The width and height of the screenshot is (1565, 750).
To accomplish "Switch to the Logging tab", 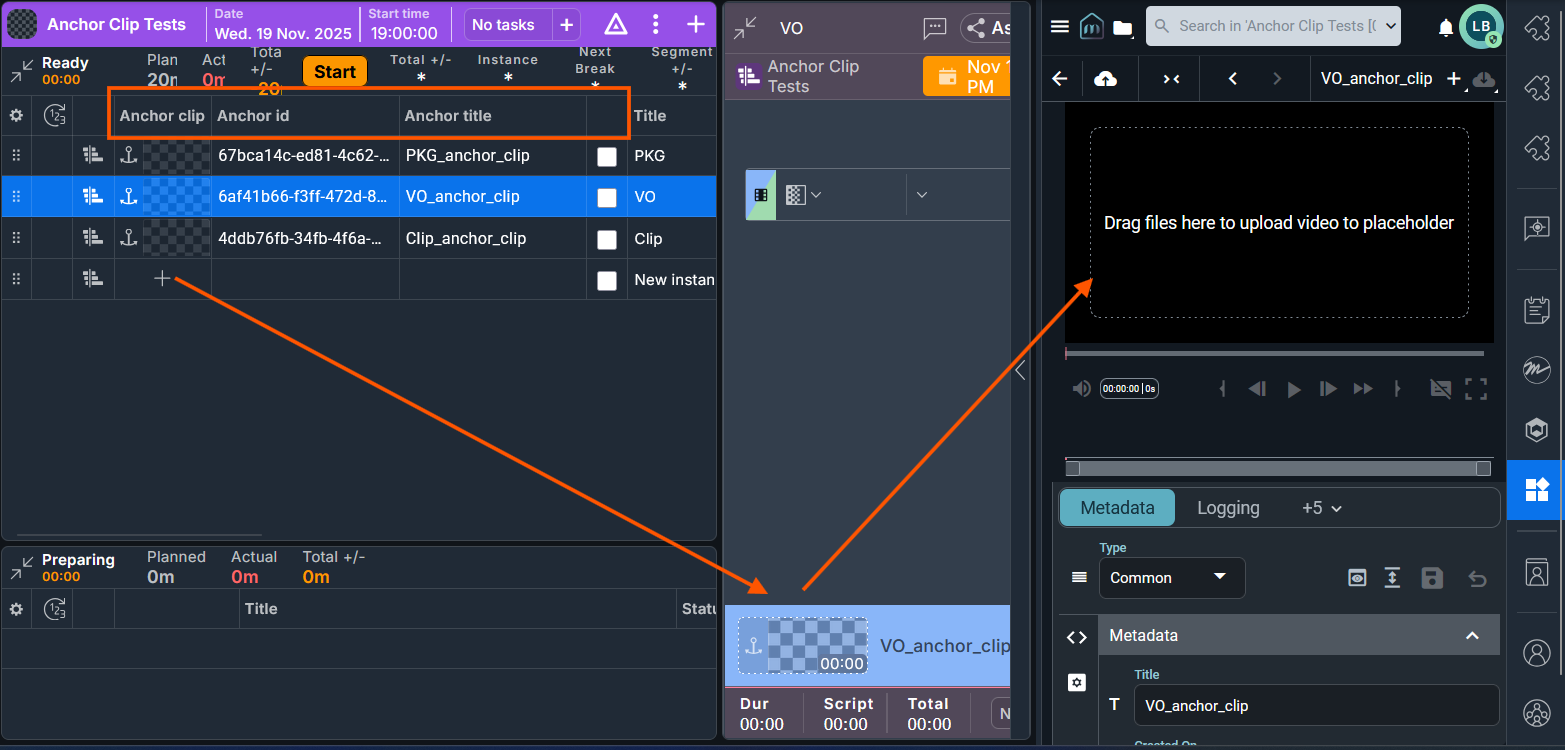I will click(1228, 508).
